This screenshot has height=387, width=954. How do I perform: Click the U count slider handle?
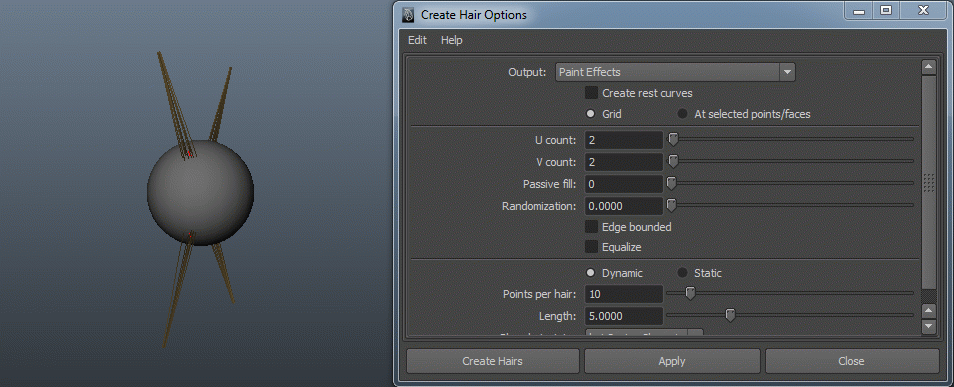(673, 139)
